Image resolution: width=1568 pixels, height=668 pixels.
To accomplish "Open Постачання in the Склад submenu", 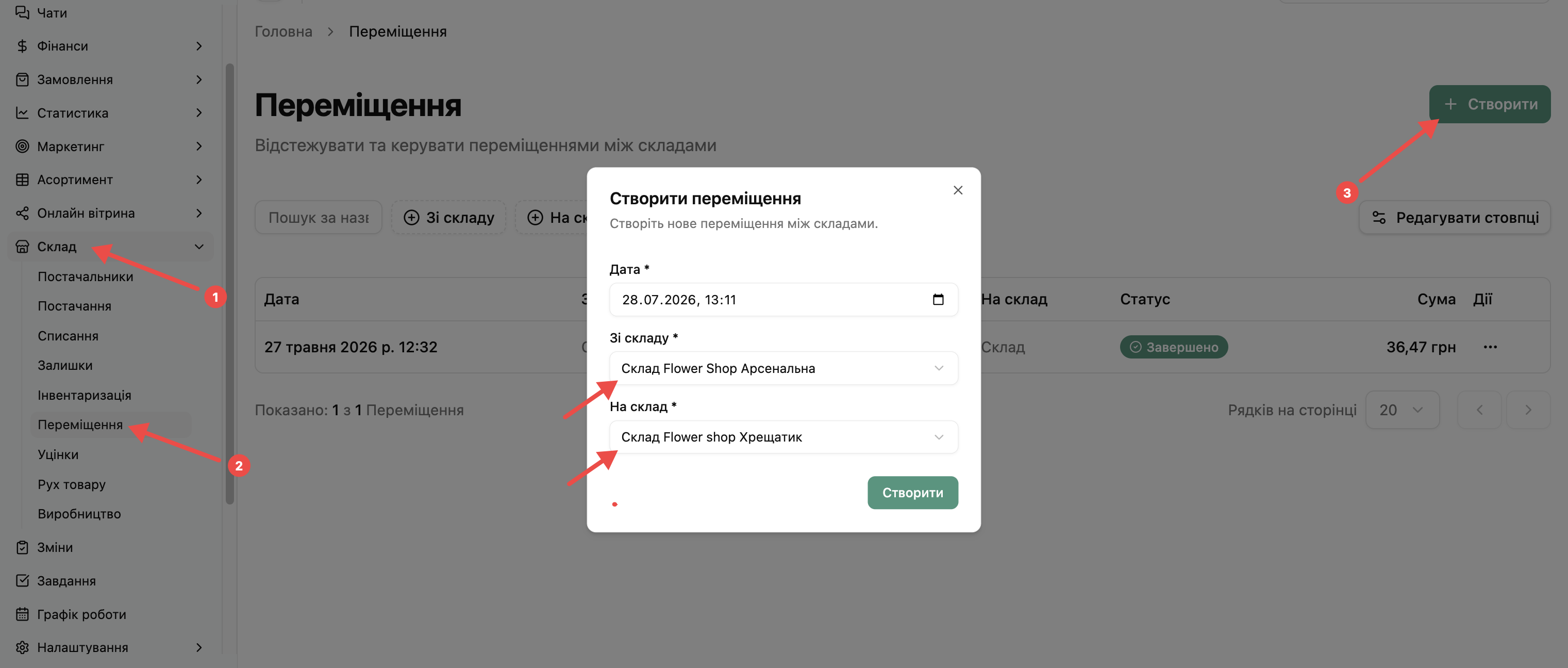I will 74,306.
